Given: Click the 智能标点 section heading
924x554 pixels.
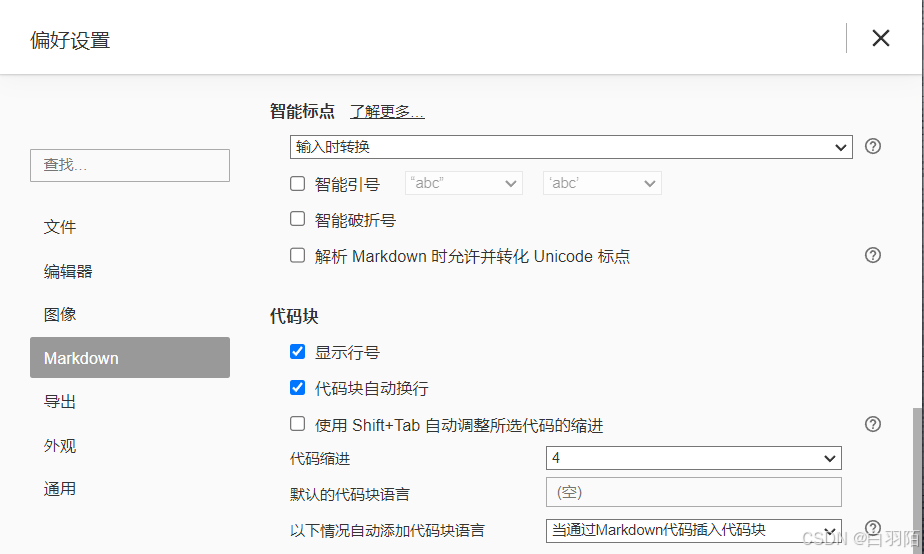Looking at the screenshot, I should point(302,111).
